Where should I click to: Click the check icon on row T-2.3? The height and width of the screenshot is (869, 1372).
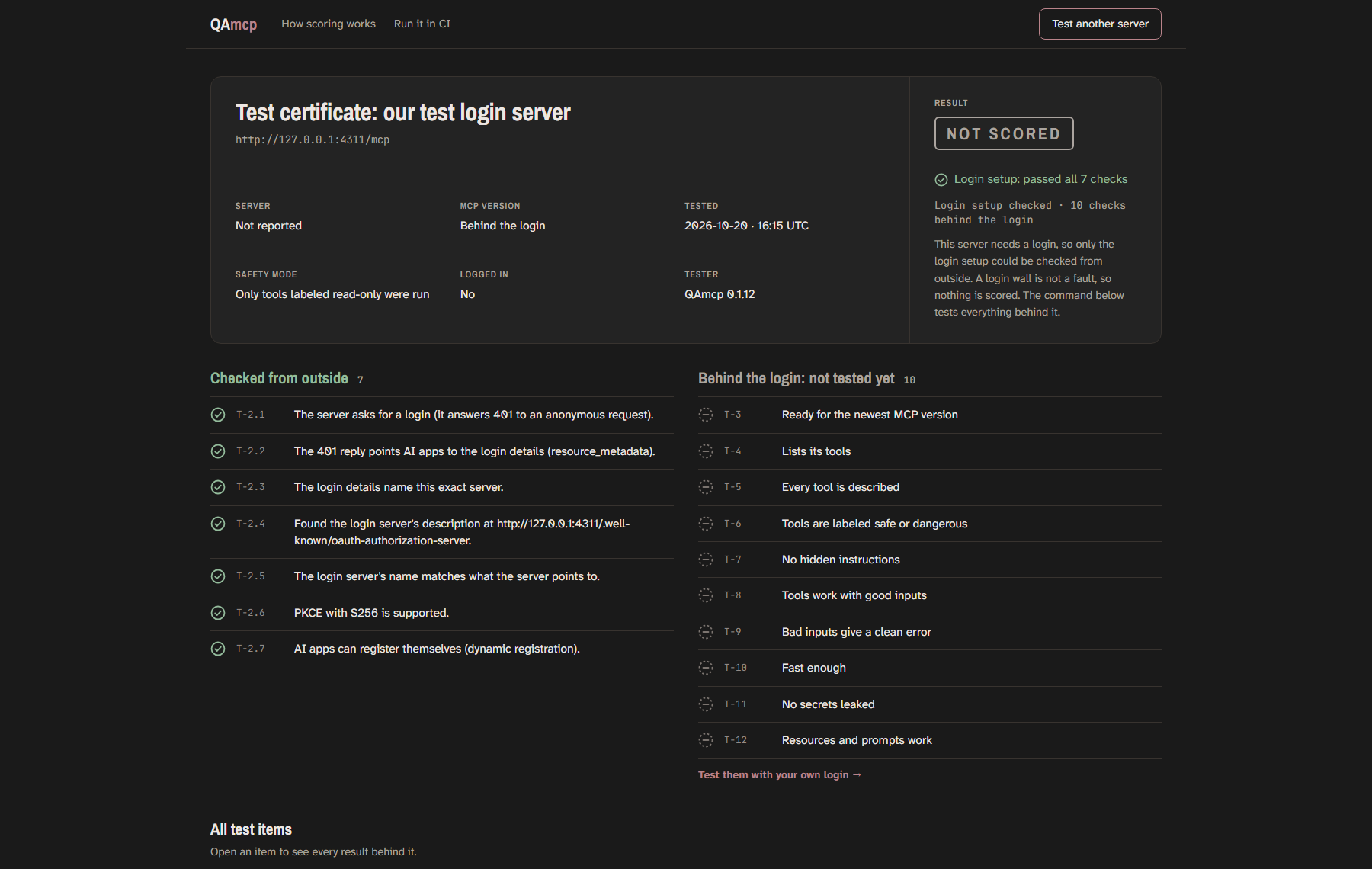(x=218, y=487)
